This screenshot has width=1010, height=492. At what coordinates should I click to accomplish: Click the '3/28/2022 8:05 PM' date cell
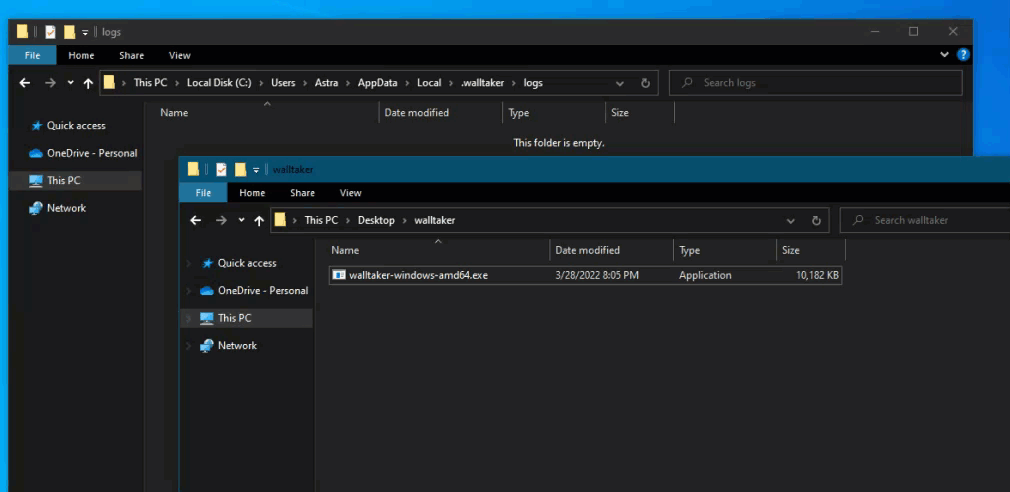[x=597, y=275]
